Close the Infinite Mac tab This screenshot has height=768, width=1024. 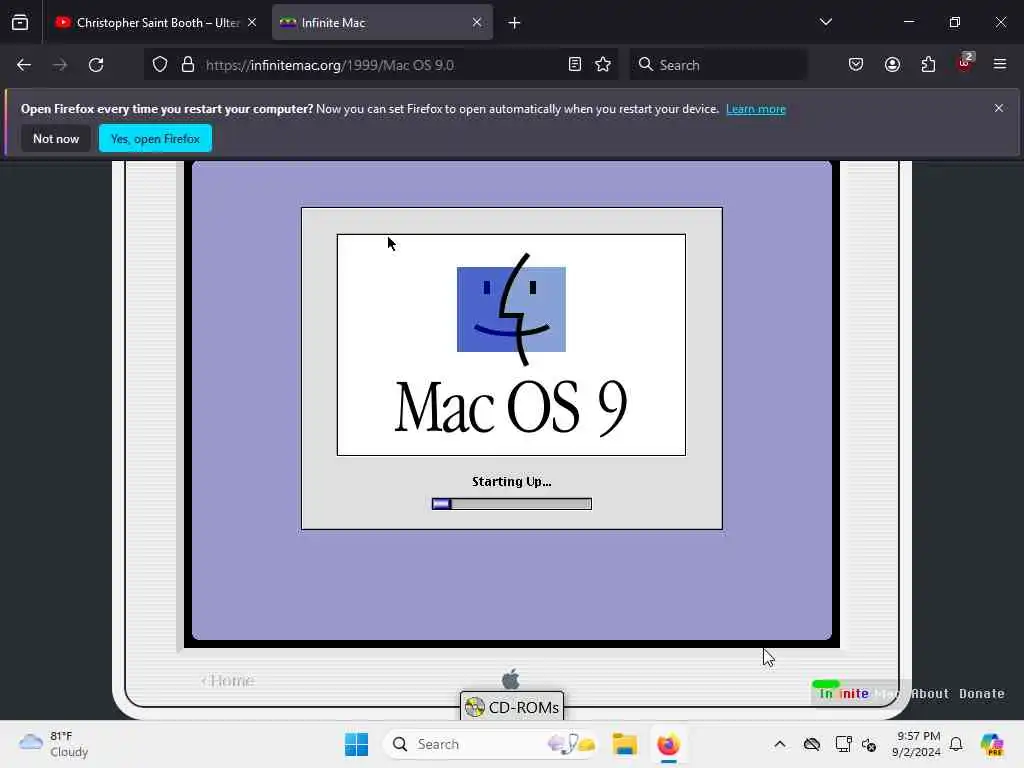coord(477,22)
